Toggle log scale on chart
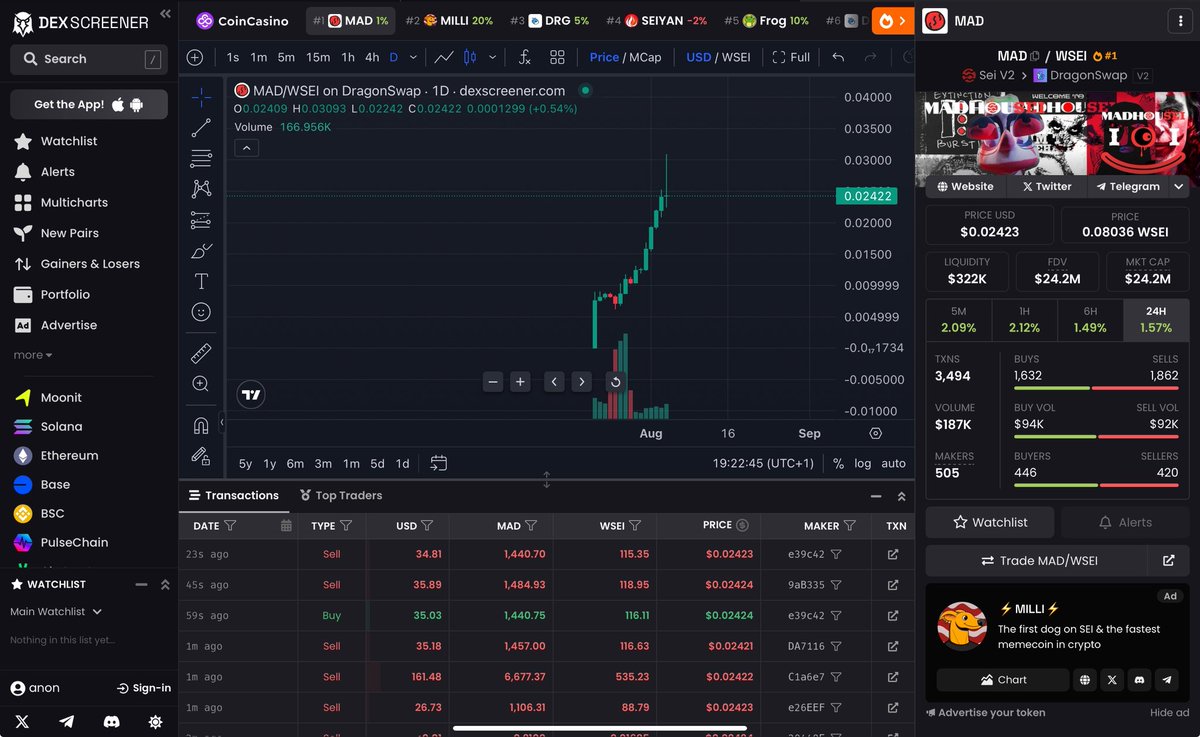Viewport: 1200px width, 737px height. (862, 463)
